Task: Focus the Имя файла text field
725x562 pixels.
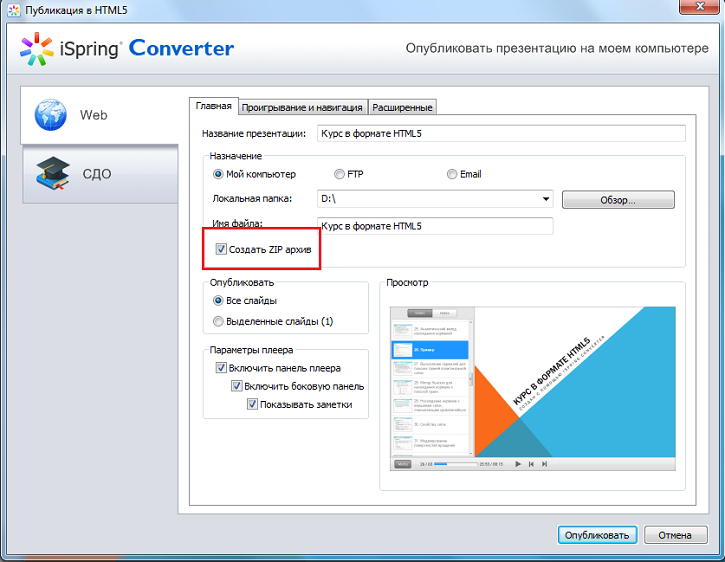Action: point(435,226)
